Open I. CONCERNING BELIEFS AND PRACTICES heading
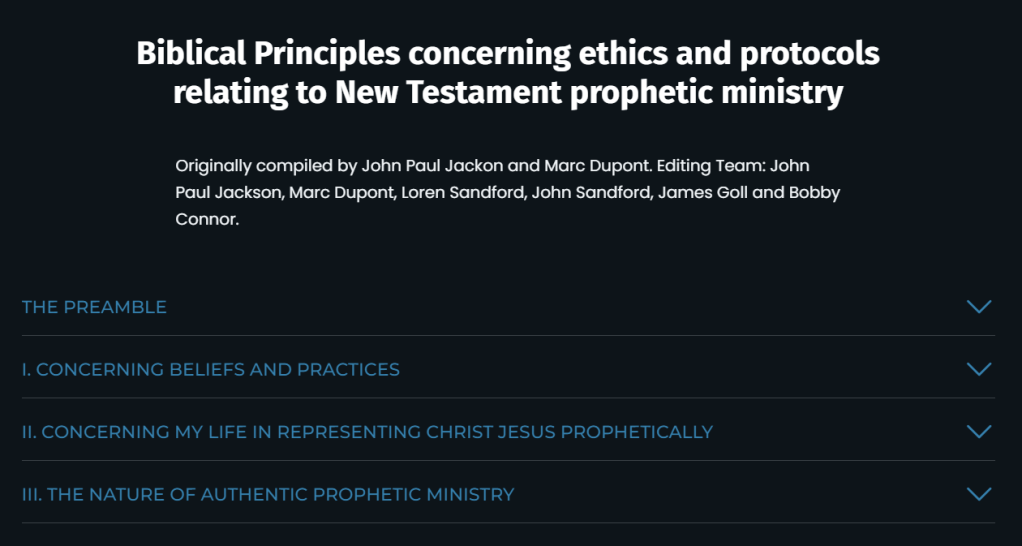 (211, 370)
